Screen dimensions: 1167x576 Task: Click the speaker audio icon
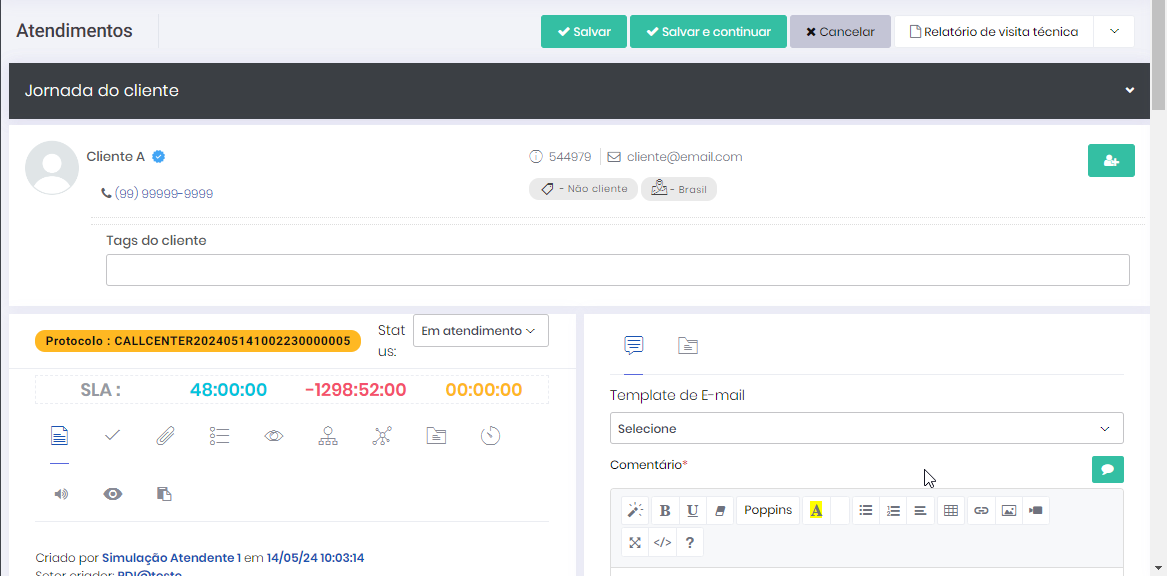point(61,494)
